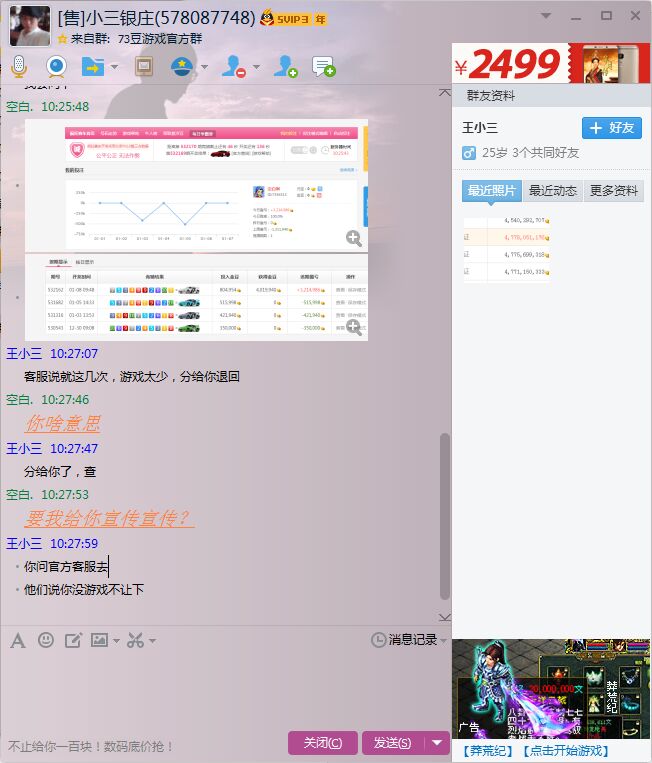
Task: Click the + 好友 add friend button
Action: pyautogui.click(x=612, y=128)
